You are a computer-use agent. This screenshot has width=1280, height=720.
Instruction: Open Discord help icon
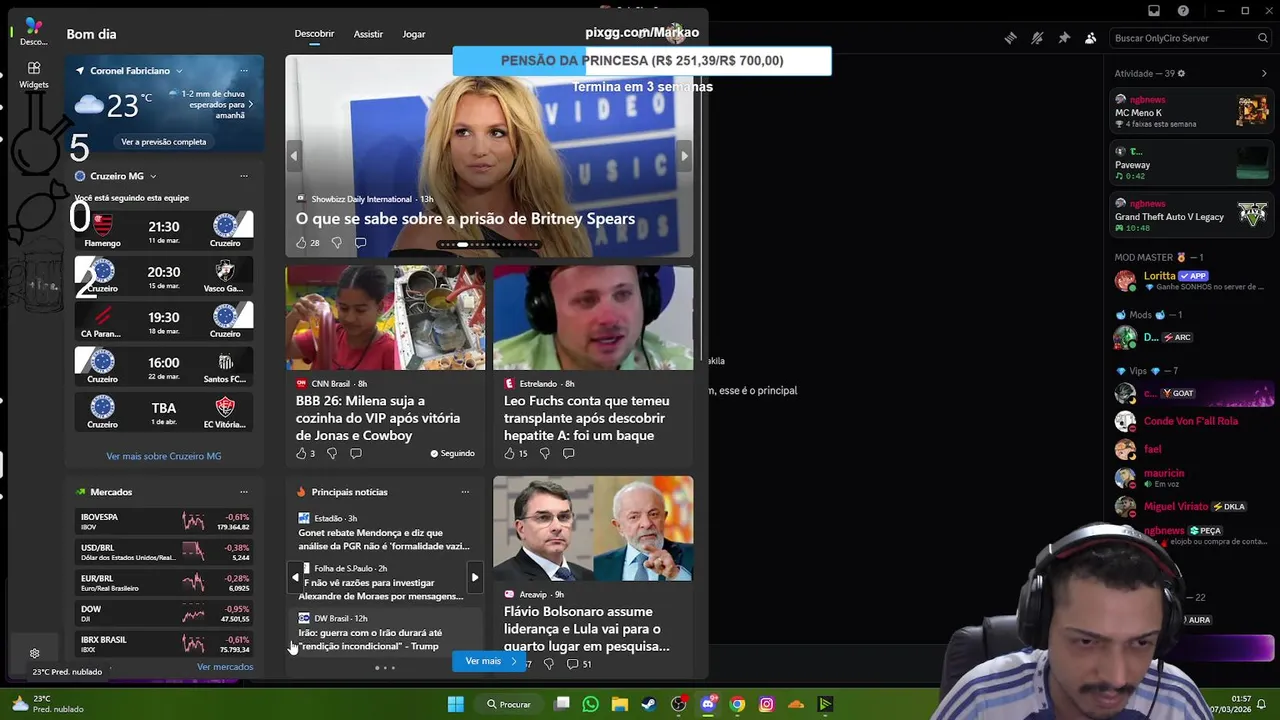[1183, 11]
